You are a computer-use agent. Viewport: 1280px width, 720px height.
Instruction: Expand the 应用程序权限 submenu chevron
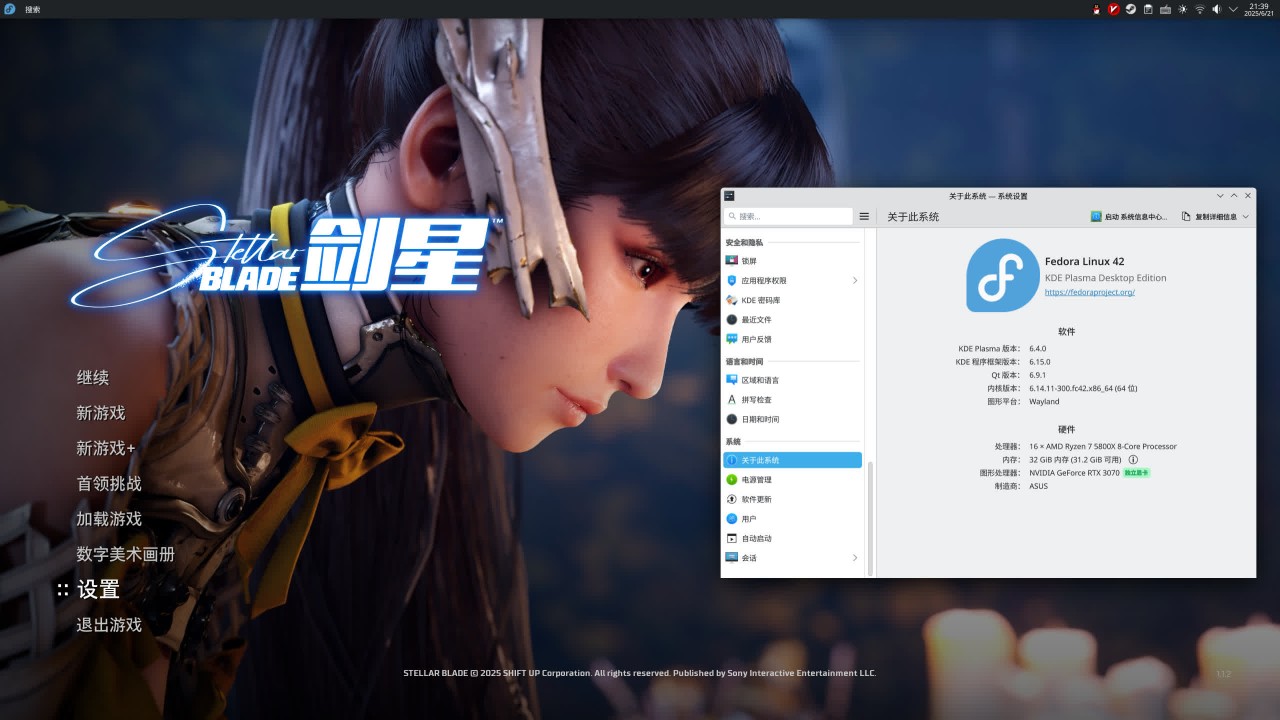[854, 281]
